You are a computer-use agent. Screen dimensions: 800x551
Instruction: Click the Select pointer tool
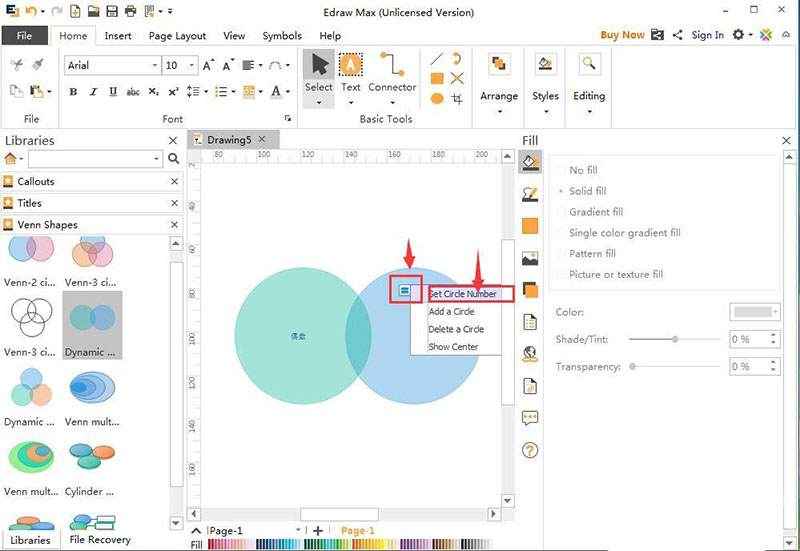pyautogui.click(x=319, y=74)
